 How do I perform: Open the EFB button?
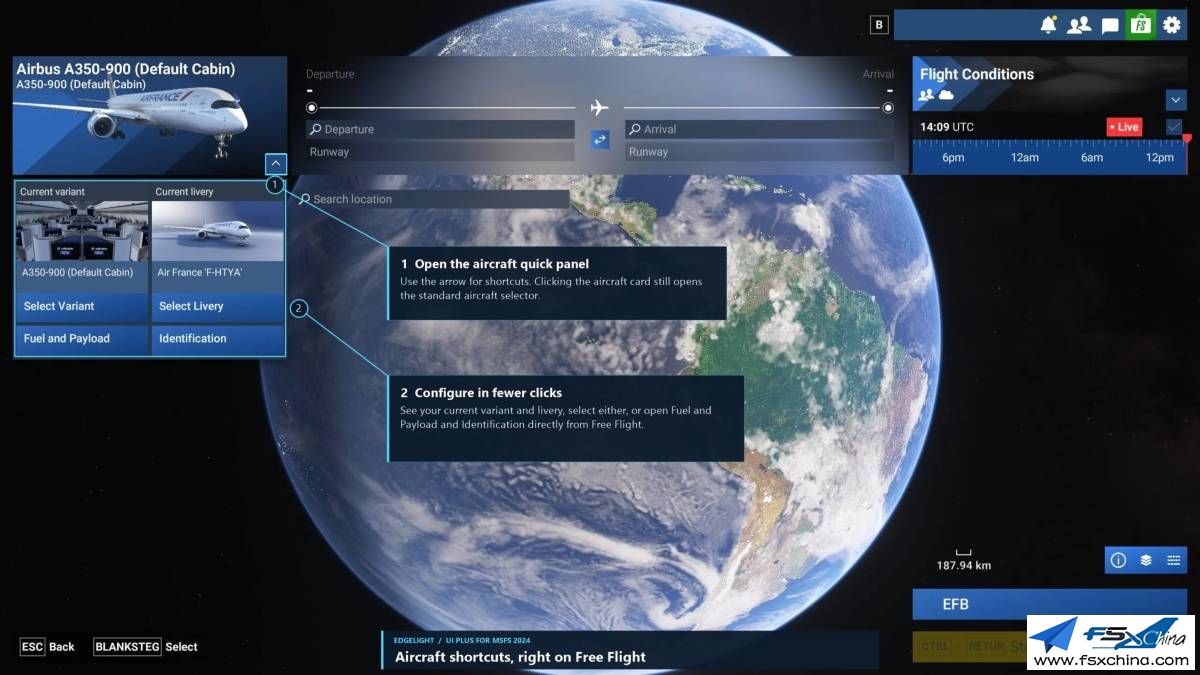[x=1049, y=604]
